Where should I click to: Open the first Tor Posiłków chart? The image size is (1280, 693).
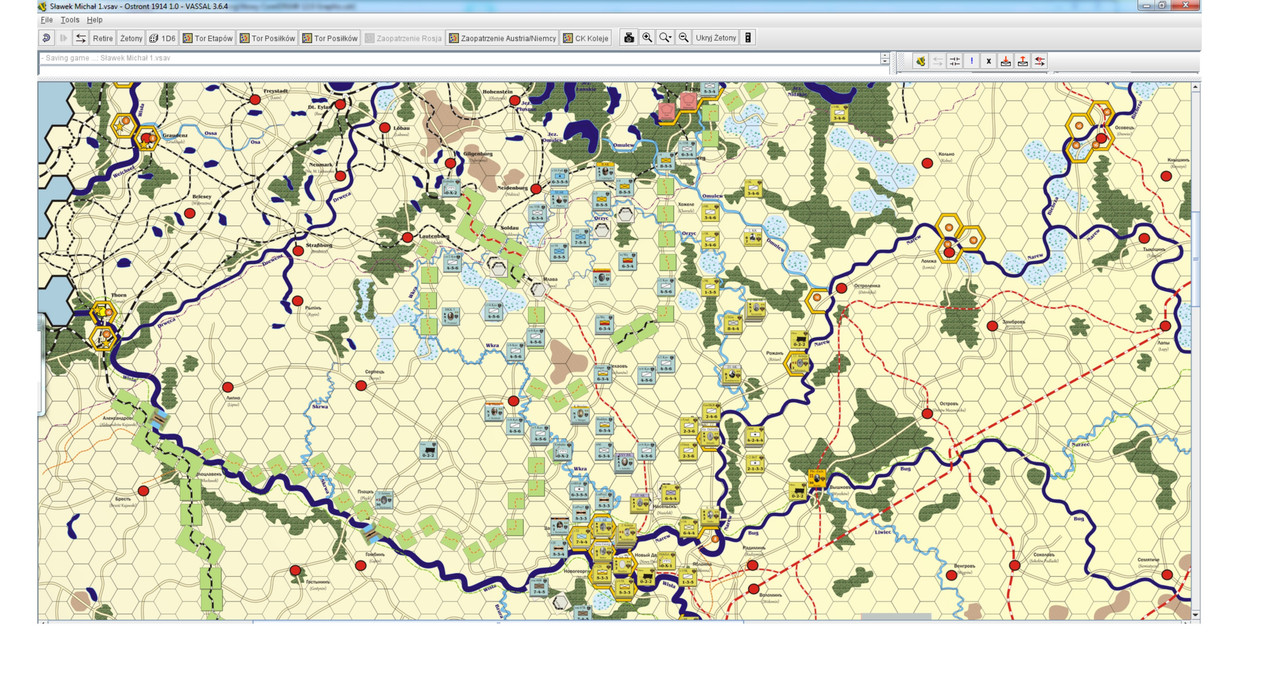pyautogui.click(x=267, y=38)
